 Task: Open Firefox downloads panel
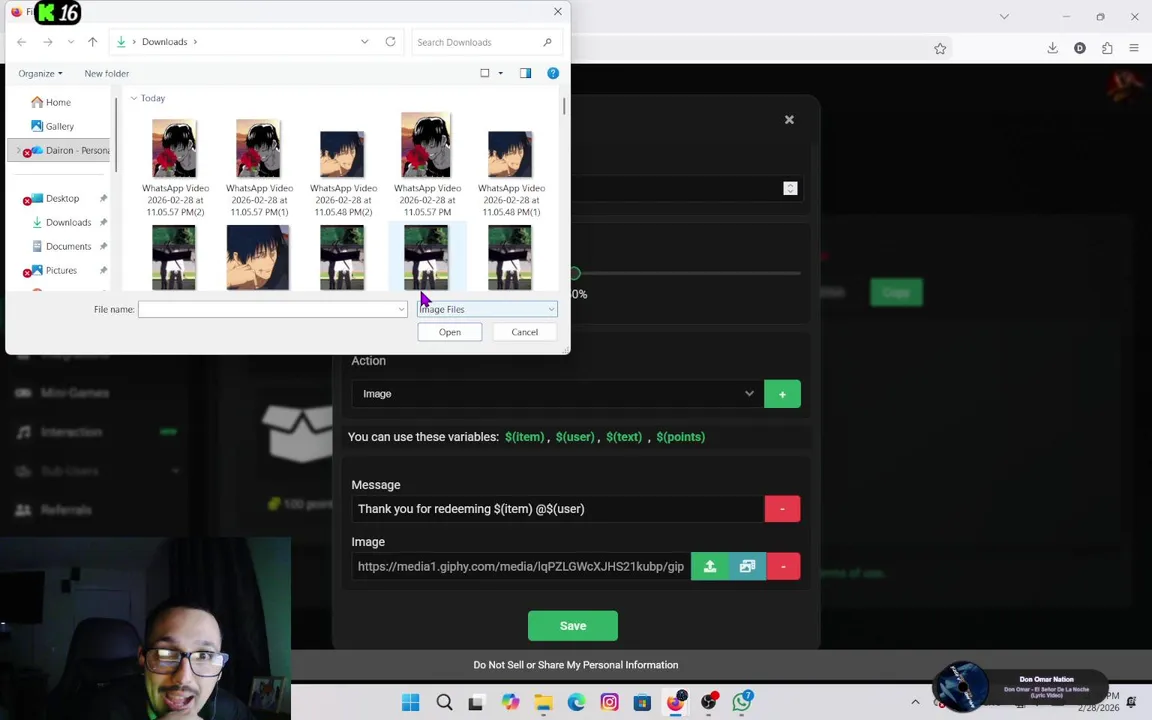tap(1052, 48)
